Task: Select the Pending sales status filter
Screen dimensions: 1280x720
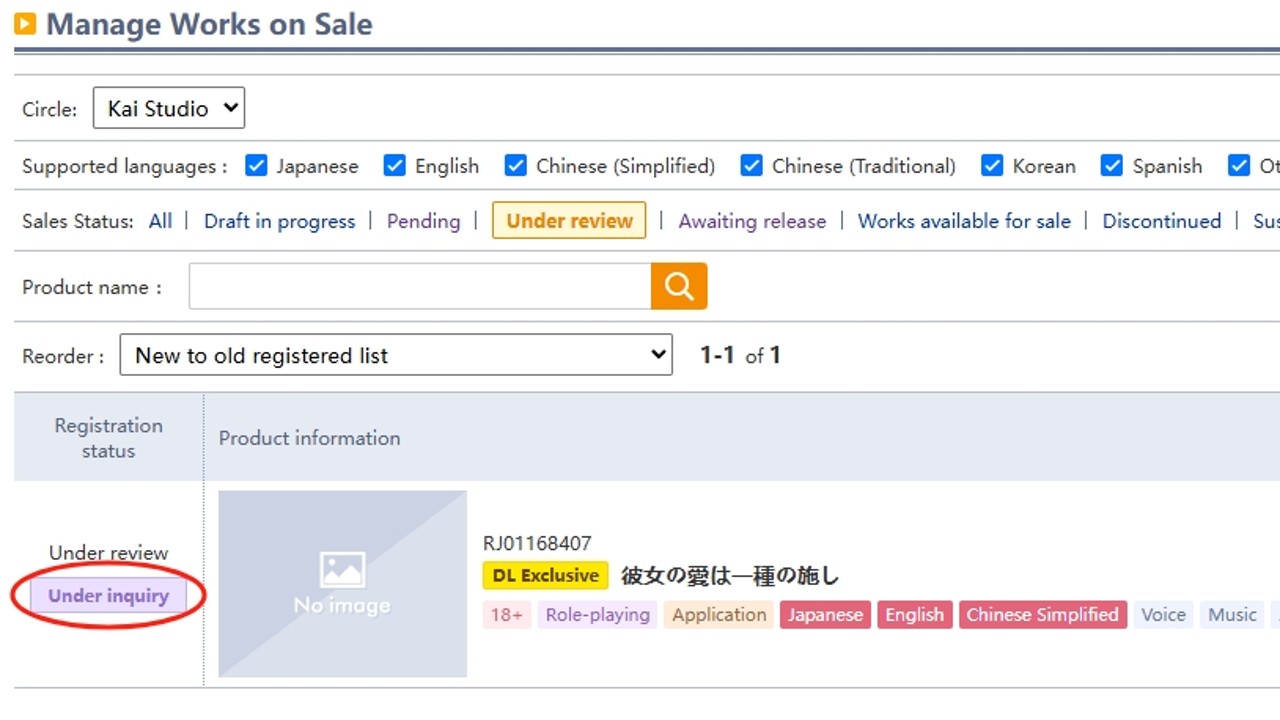Action: pos(423,221)
